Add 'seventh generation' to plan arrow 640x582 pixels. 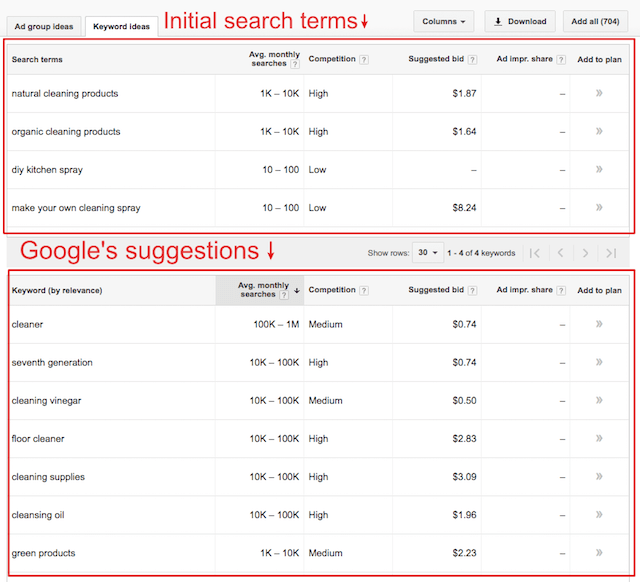click(599, 362)
